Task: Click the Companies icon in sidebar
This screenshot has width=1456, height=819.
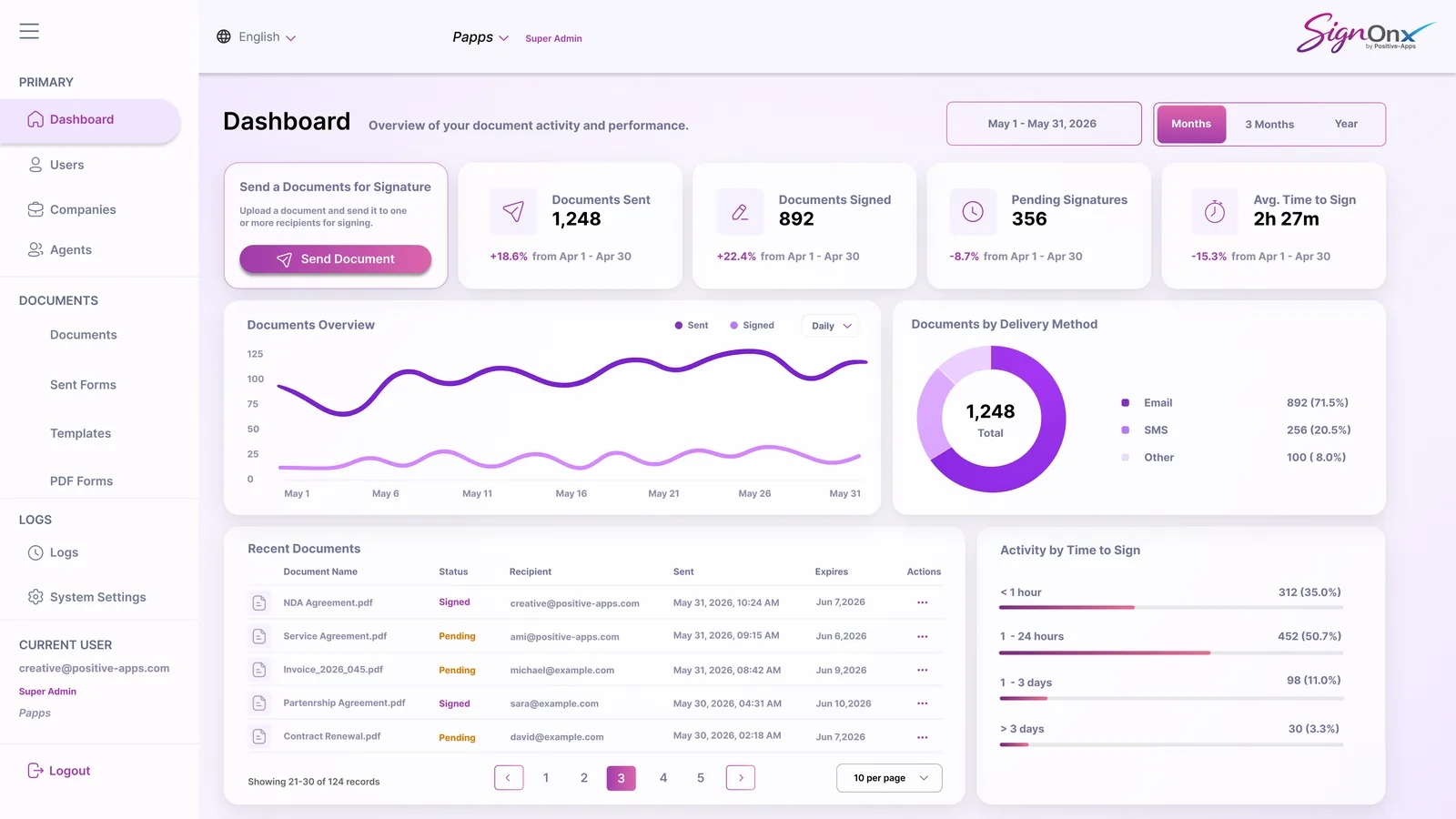Action: pyautogui.click(x=35, y=209)
